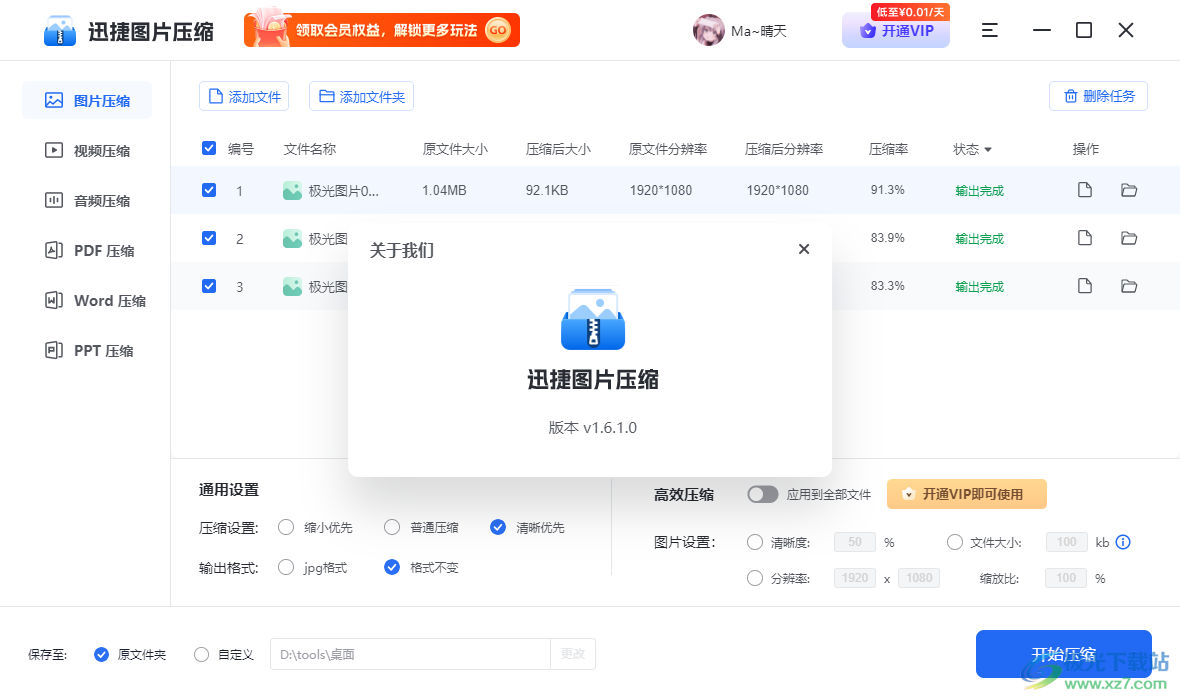Select 分辨率 image setting radio
This screenshot has width=1180, height=700.
[755, 578]
